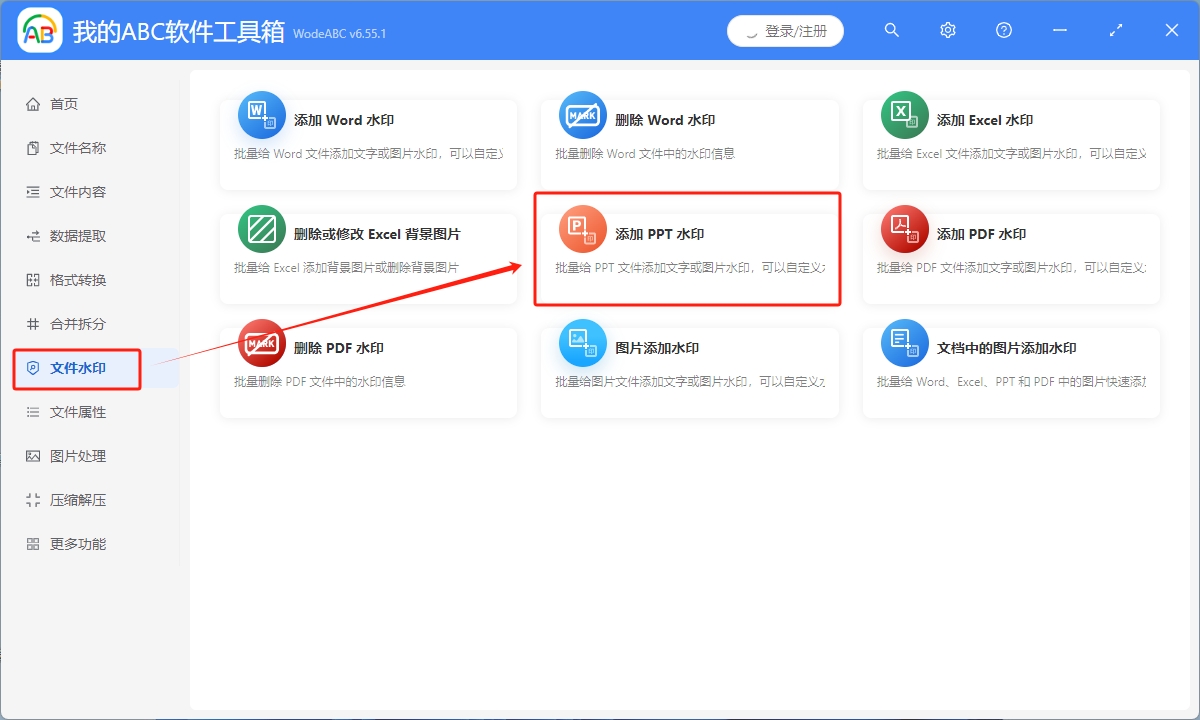This screenshot has height=720, width=1200.
Task: Switch to the 图片处理 sidebar section
Action: [60, 455]
